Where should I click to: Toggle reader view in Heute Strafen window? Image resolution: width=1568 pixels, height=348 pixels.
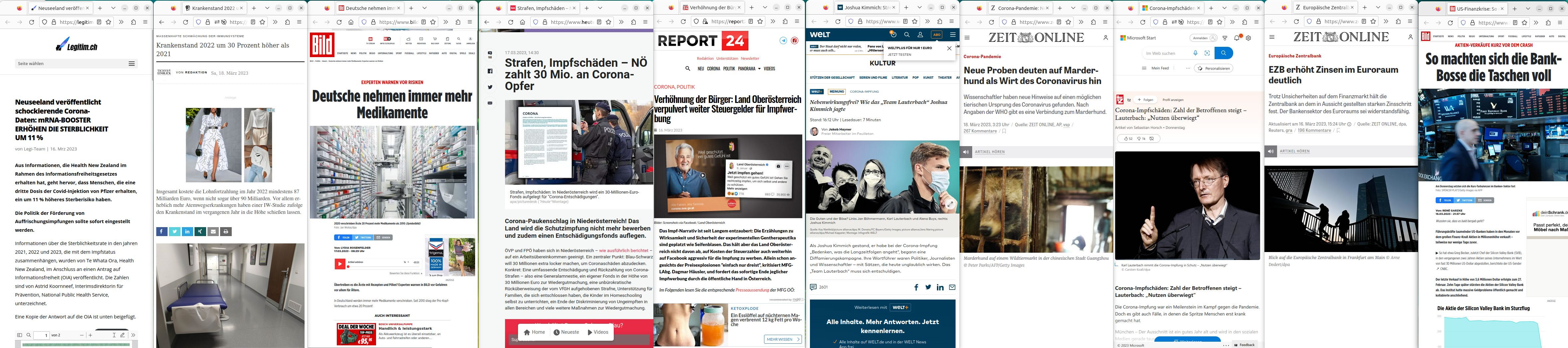point(599,22)
